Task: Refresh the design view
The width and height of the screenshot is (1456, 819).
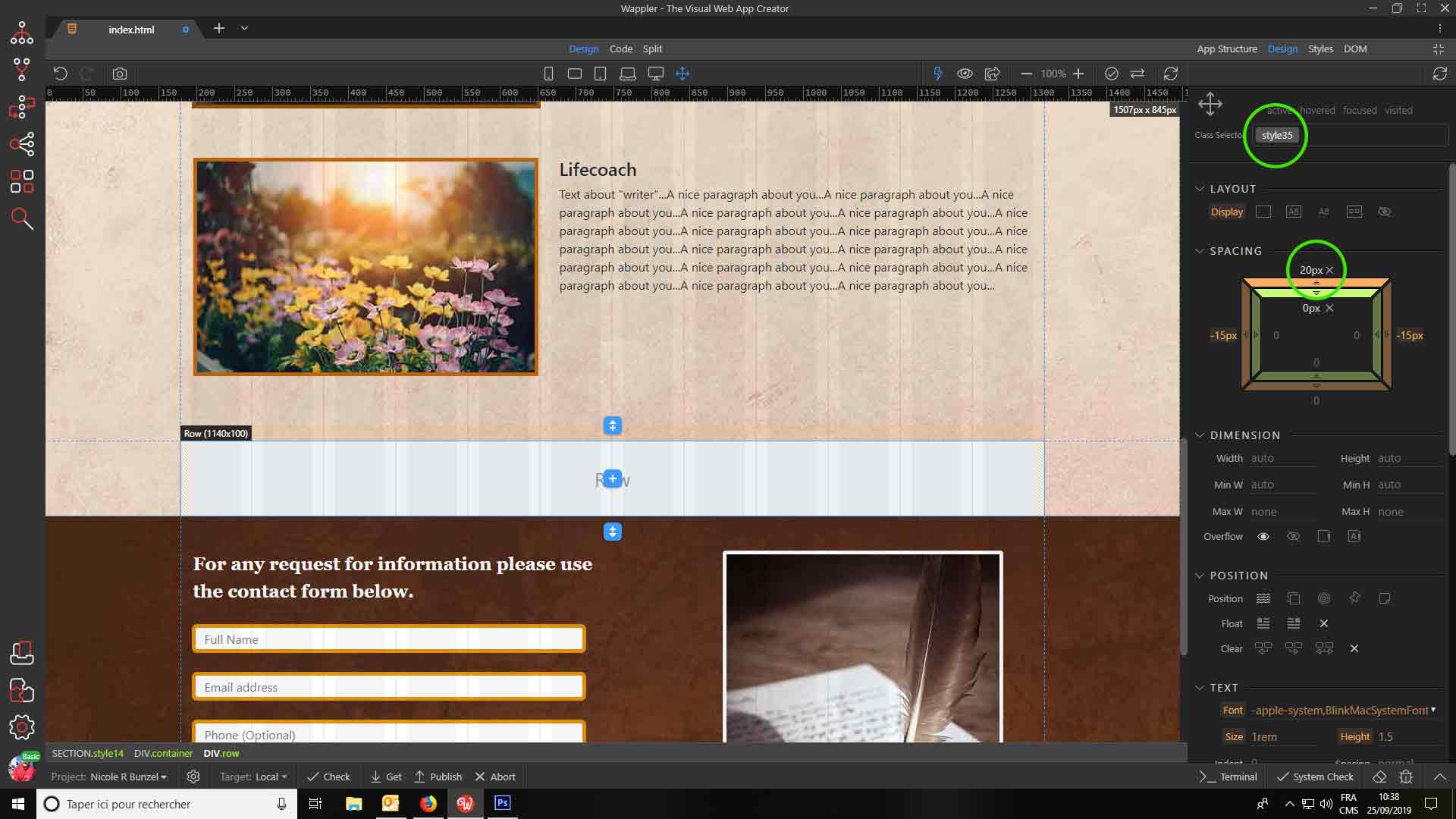Action: coord(1171,74)
